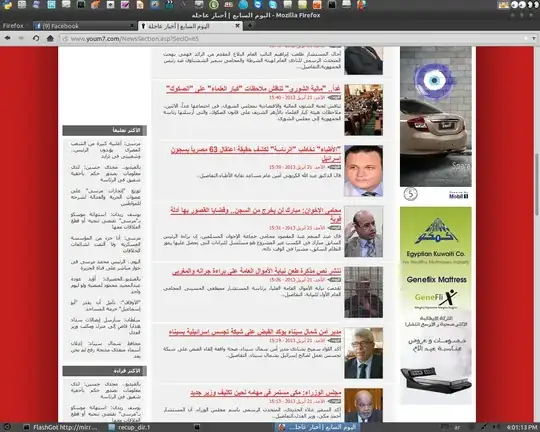
Task: Click thumbnail of bald man holding his head
Action: [363, 232]
